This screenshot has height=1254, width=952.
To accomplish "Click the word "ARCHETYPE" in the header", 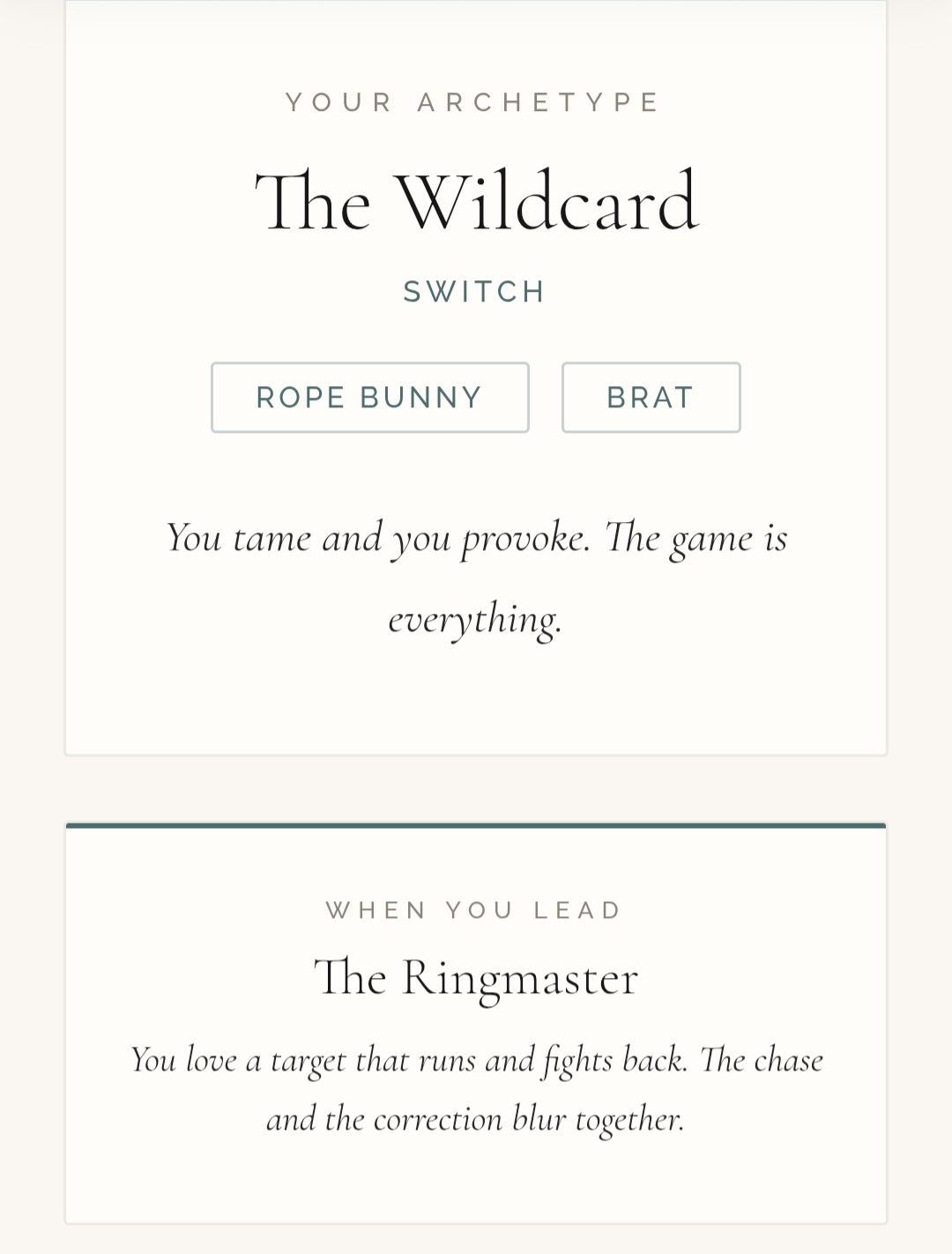I will pyautogui.click(x=539, y=102).
